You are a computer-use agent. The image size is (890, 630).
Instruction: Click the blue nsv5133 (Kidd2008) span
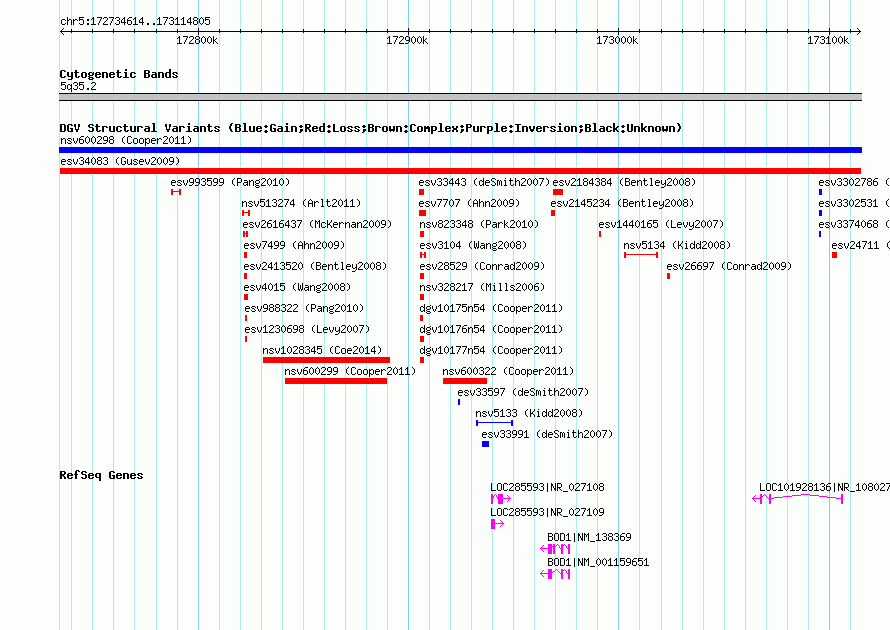point(494,423)
